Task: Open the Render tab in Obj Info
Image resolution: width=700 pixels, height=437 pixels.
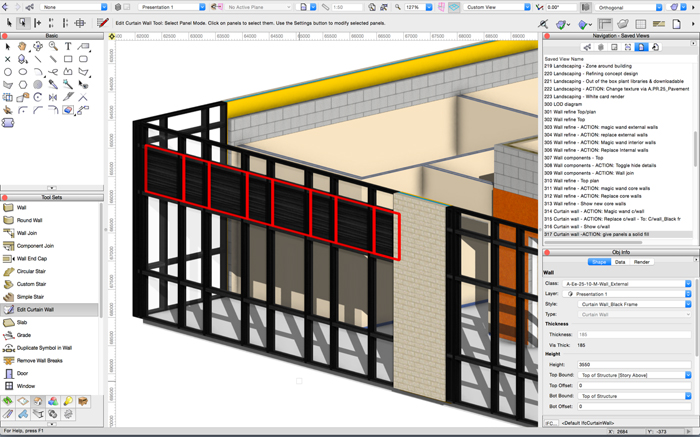Action: 642,262
